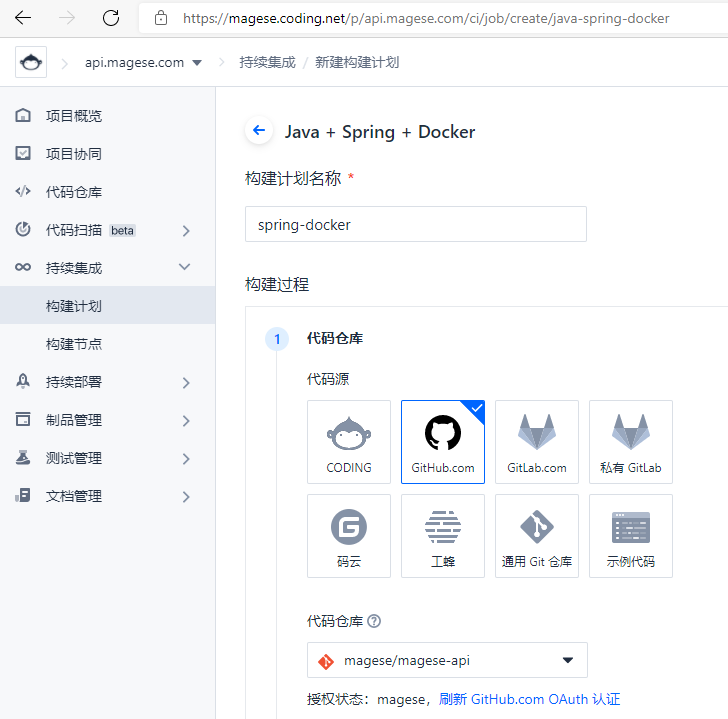
Task: Click the browser forward arrow
Action: (67, 18)
